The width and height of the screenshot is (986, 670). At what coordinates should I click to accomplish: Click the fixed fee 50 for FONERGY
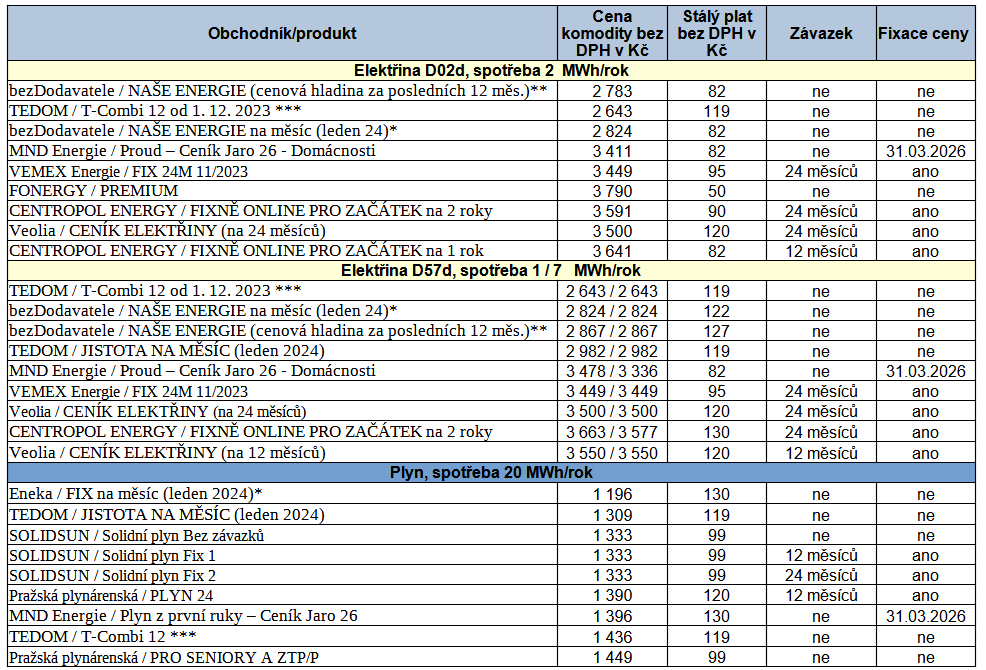coord(717,191)
